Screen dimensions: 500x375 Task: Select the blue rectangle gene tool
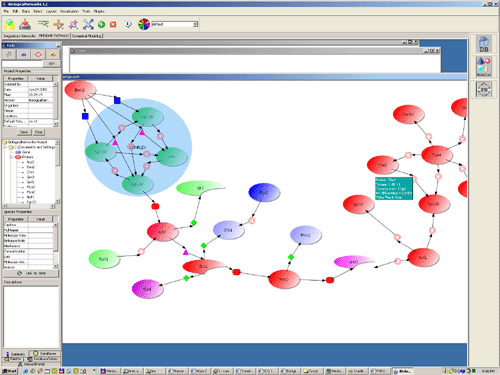coord(23,54)
